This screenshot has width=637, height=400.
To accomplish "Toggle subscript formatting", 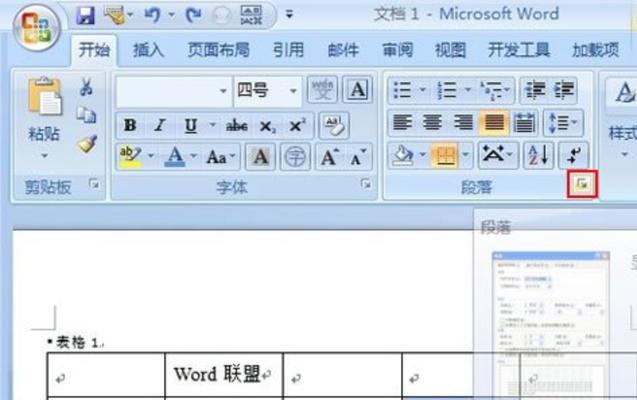I will click(267, 126).
